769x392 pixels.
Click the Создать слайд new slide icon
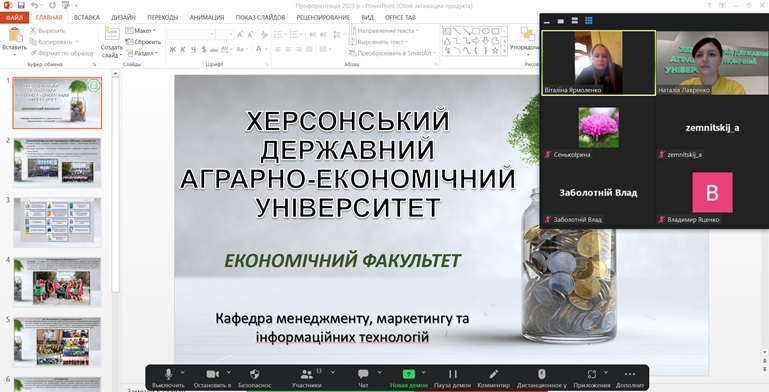(x=112, y=34)
